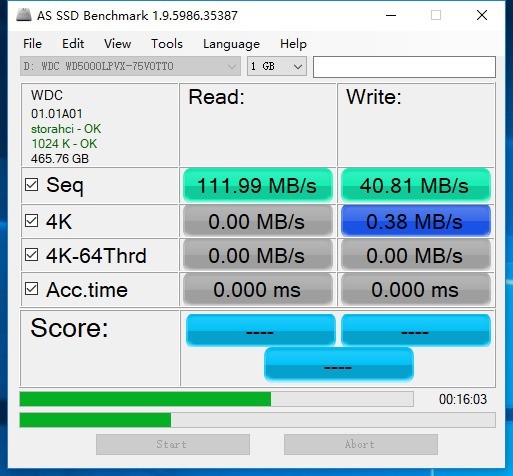Maximize the benchmark window
The image size is (513, 476).
[436, 15]
